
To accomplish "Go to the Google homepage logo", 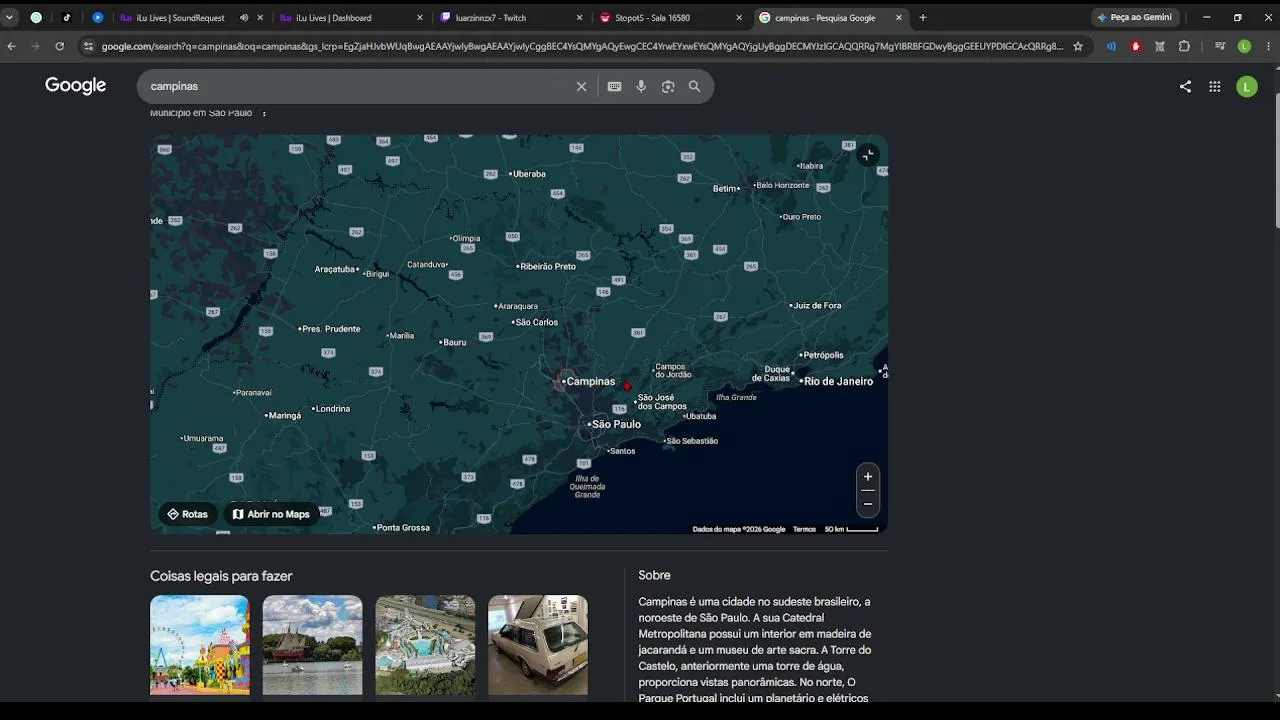I will point(75,86).
